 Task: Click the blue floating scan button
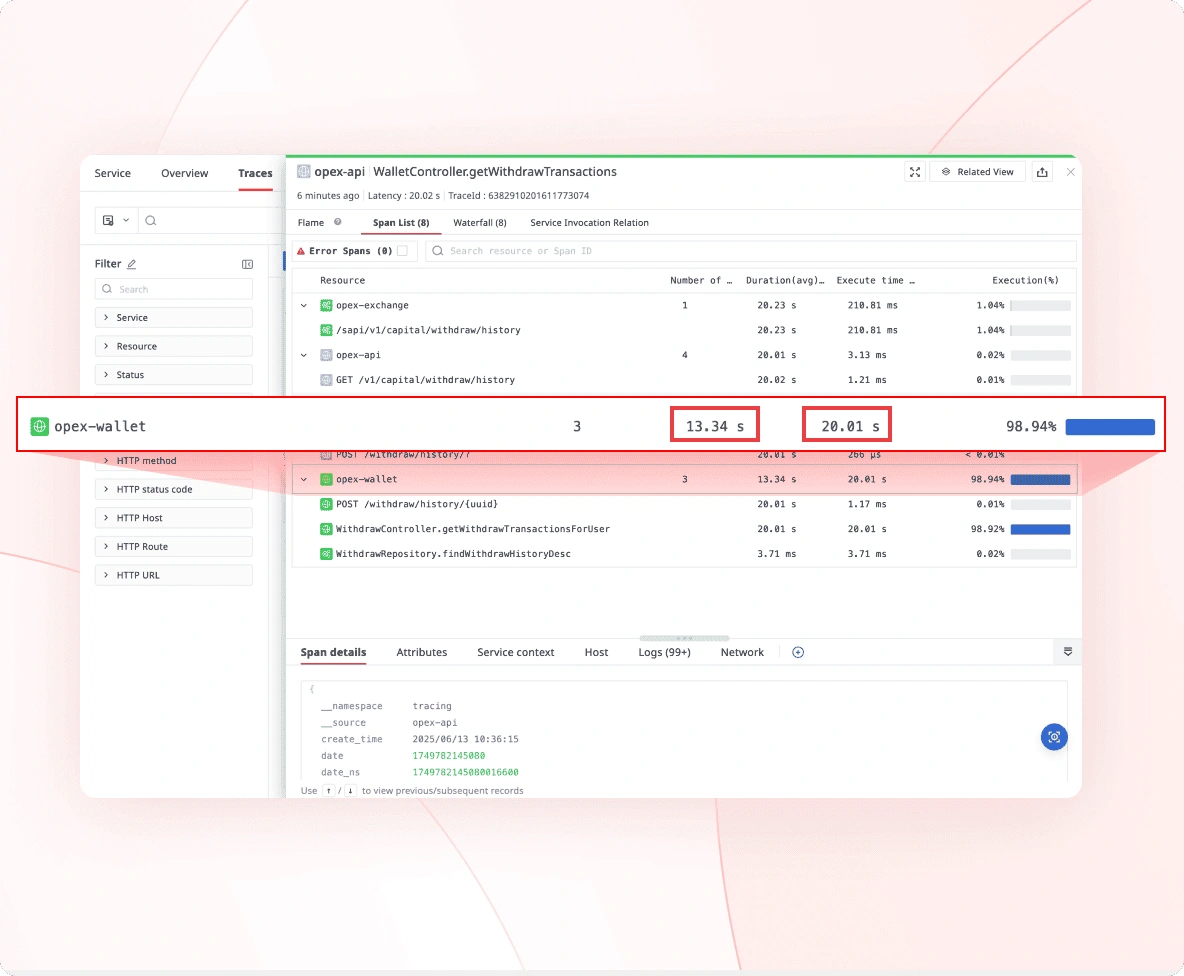pos(1053,737)
